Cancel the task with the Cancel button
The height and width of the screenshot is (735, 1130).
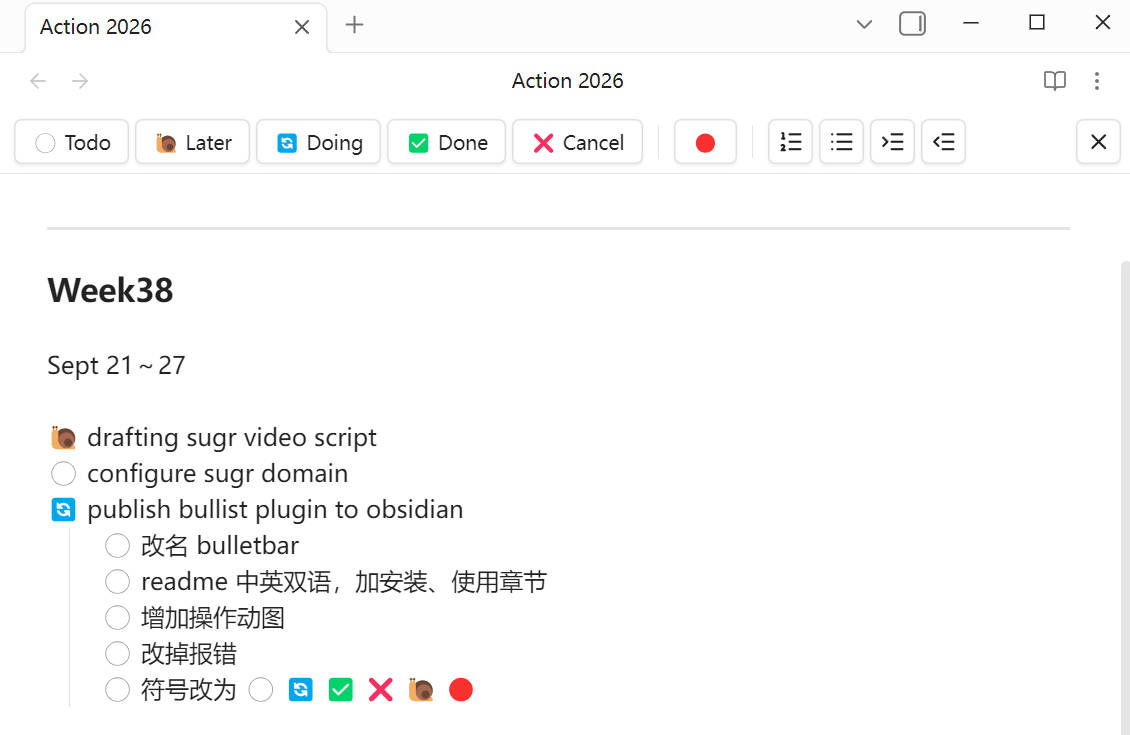577,142
